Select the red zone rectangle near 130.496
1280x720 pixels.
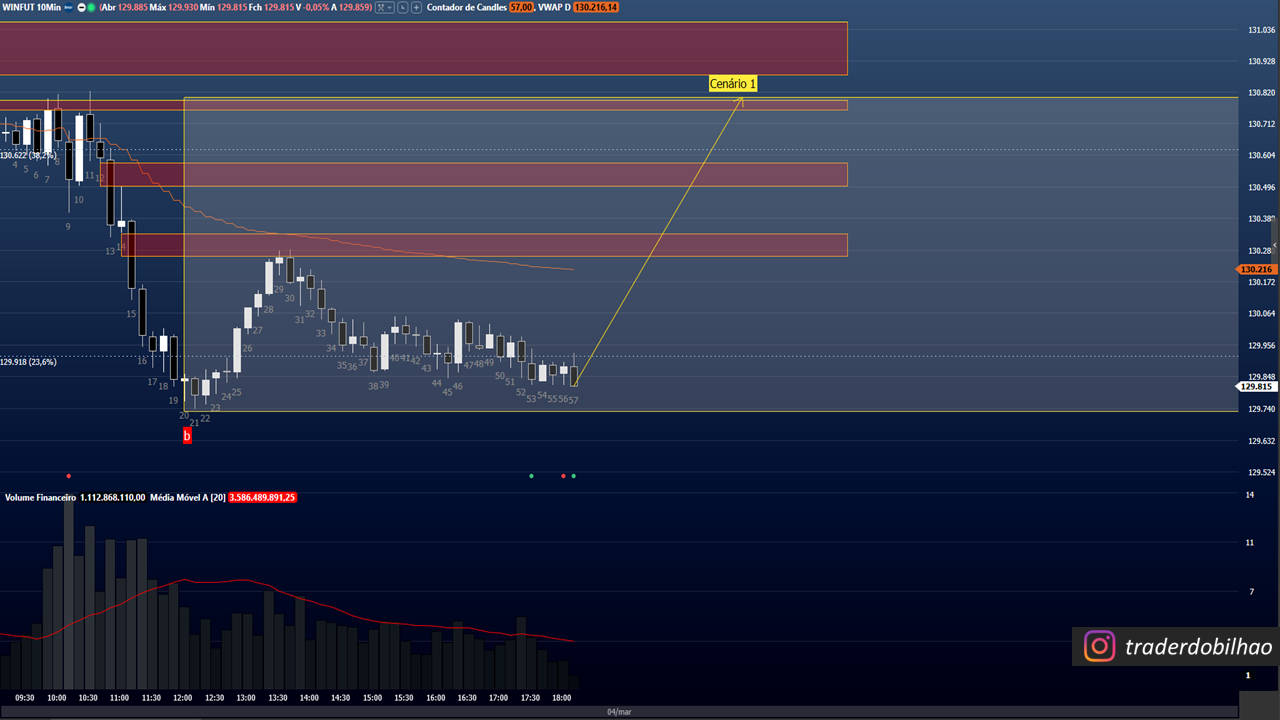[x=474, y=174]
